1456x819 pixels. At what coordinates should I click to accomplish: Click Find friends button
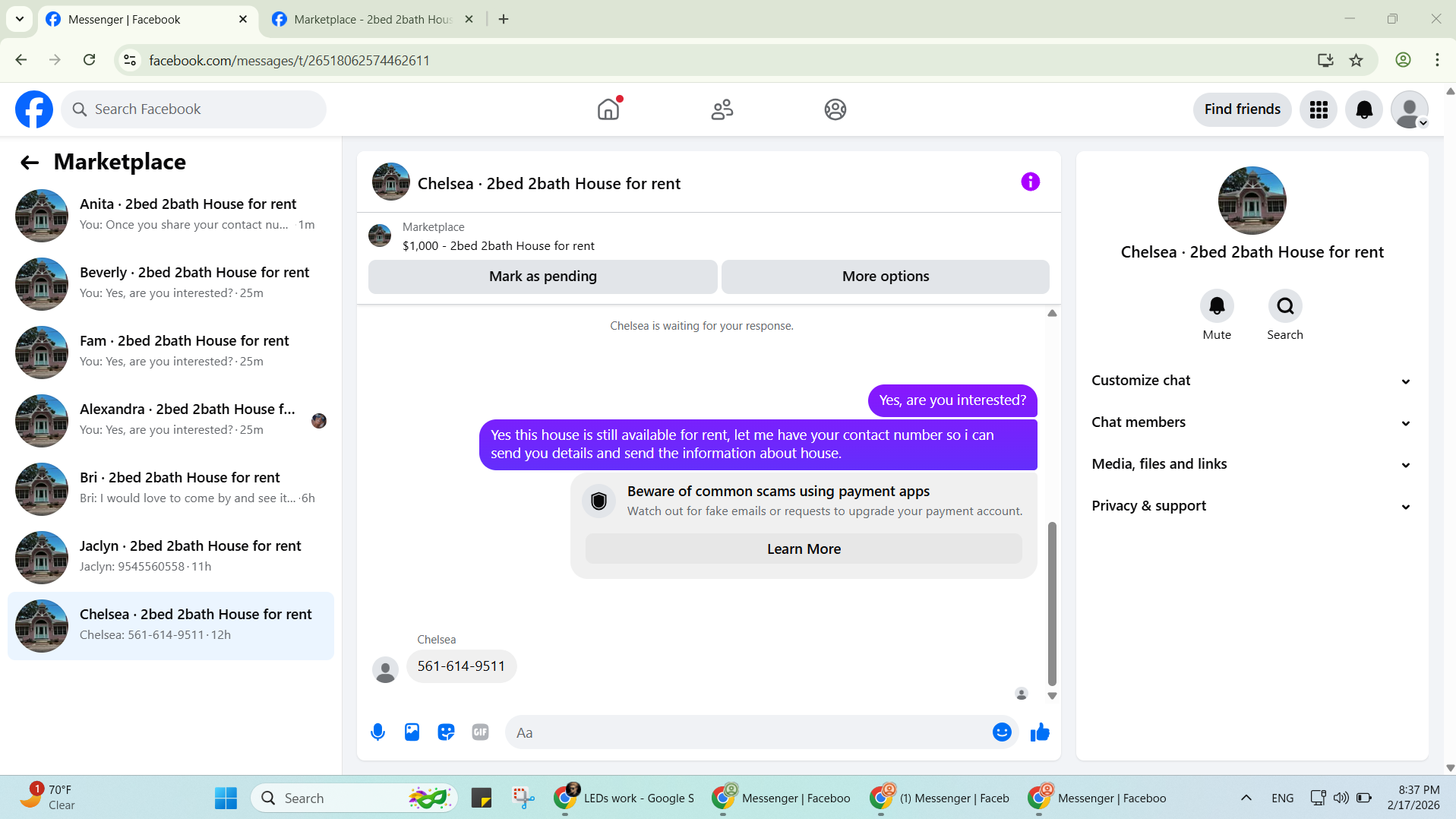click(1242, 109)
